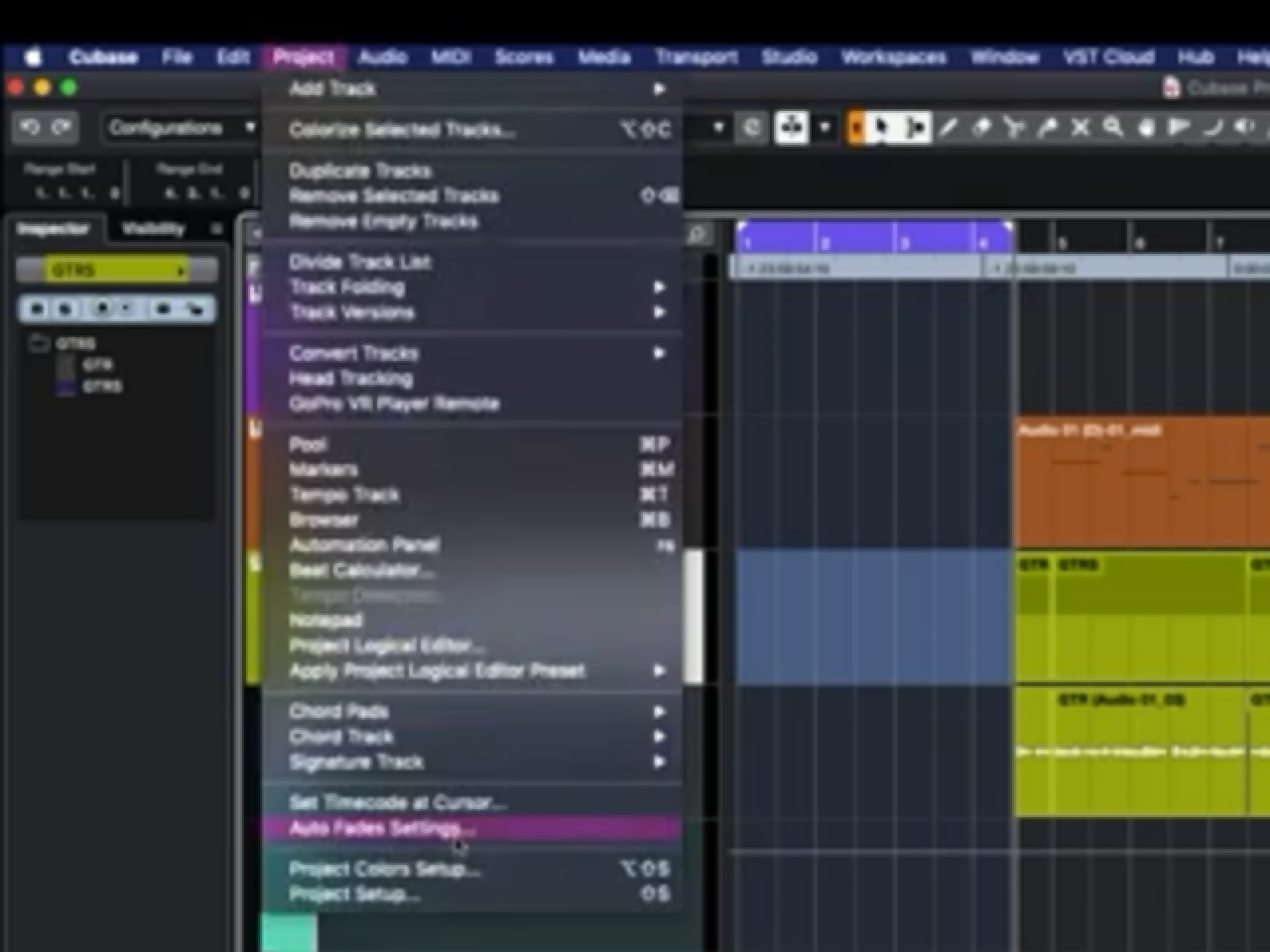The height and width of the screenshot is (952, 1270).
Task: Open Markers from the Project menu
Action: tap(473, 469)
